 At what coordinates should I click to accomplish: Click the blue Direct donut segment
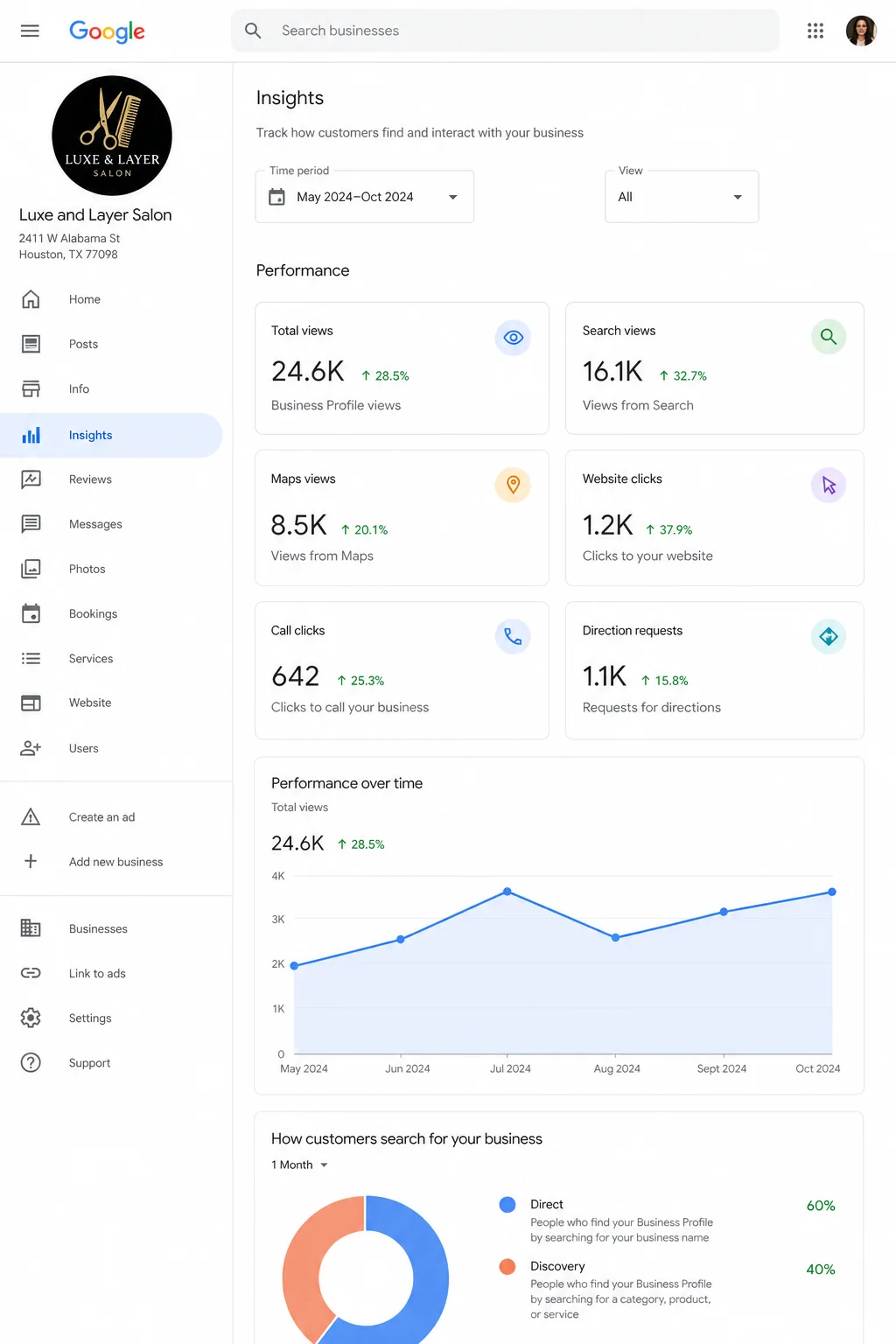429,1269
